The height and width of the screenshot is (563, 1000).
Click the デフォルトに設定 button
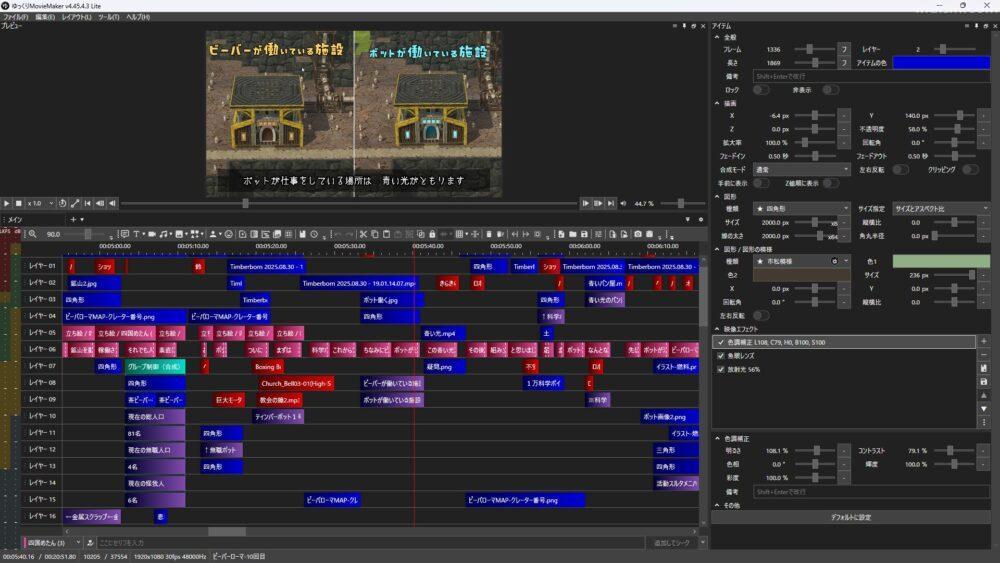(850, 517)
